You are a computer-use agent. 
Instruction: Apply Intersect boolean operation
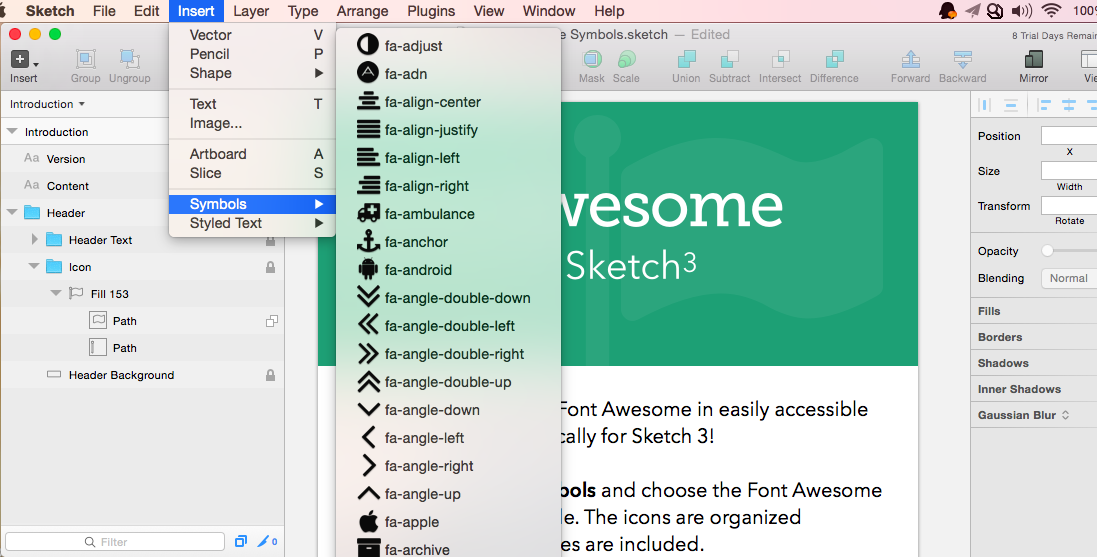(780, 66)
